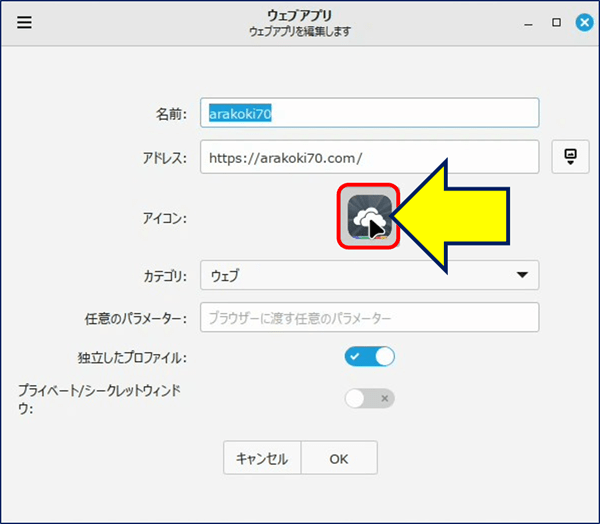Click the アドレス field with https://arakoki70.com/
The image size is (600, 524).
tap(370, 157)
